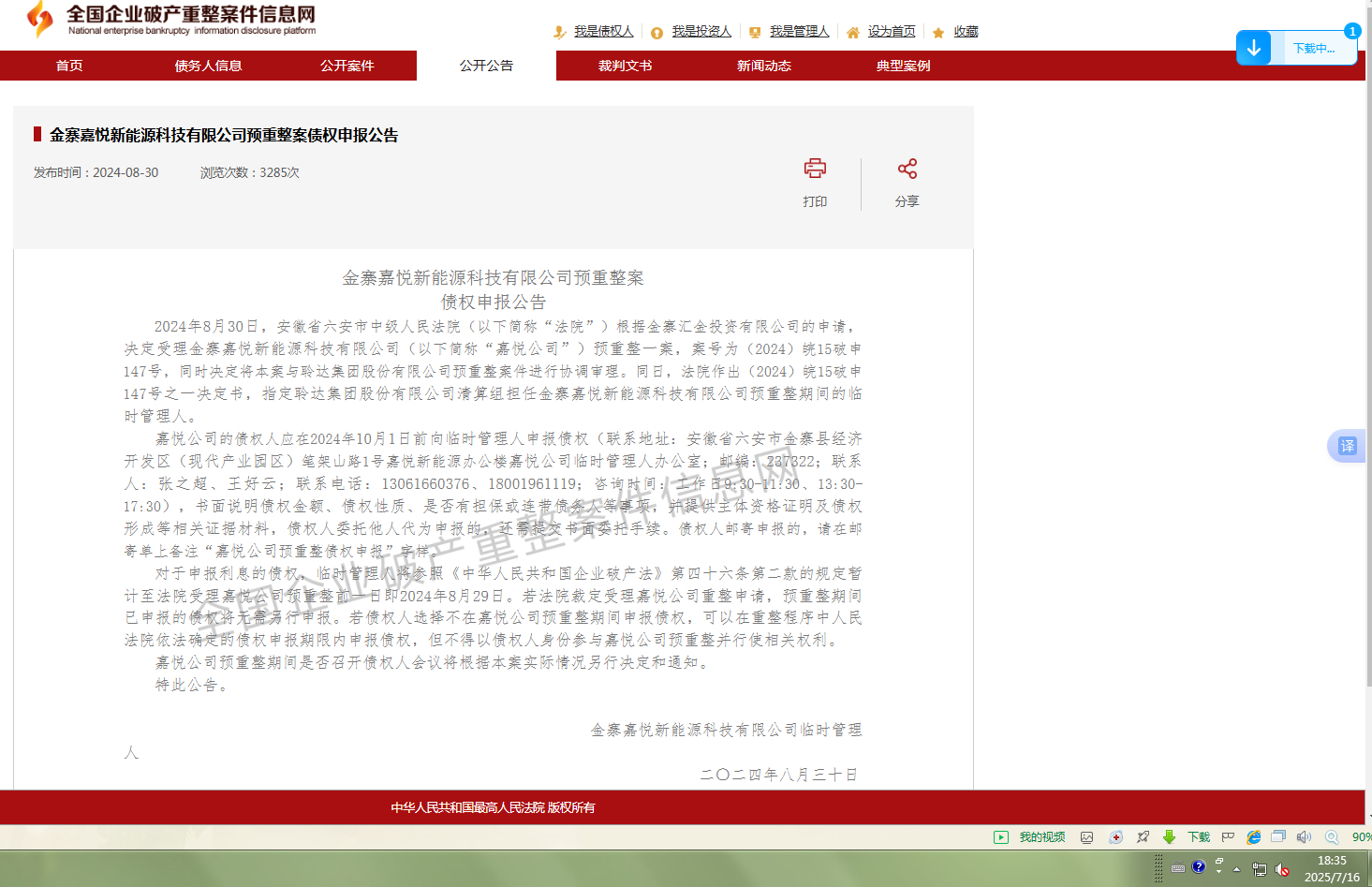Image resolution: width=1372 pixels, height=887 pixels.
Task: Click the muted volume tray icon
Action: pos(1282,870)
